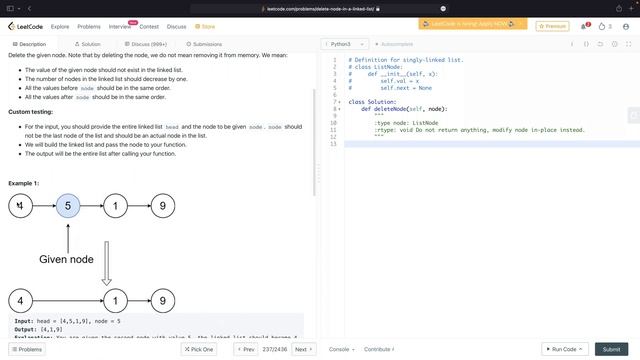Open Problems in the top navigation

(89, 27)
